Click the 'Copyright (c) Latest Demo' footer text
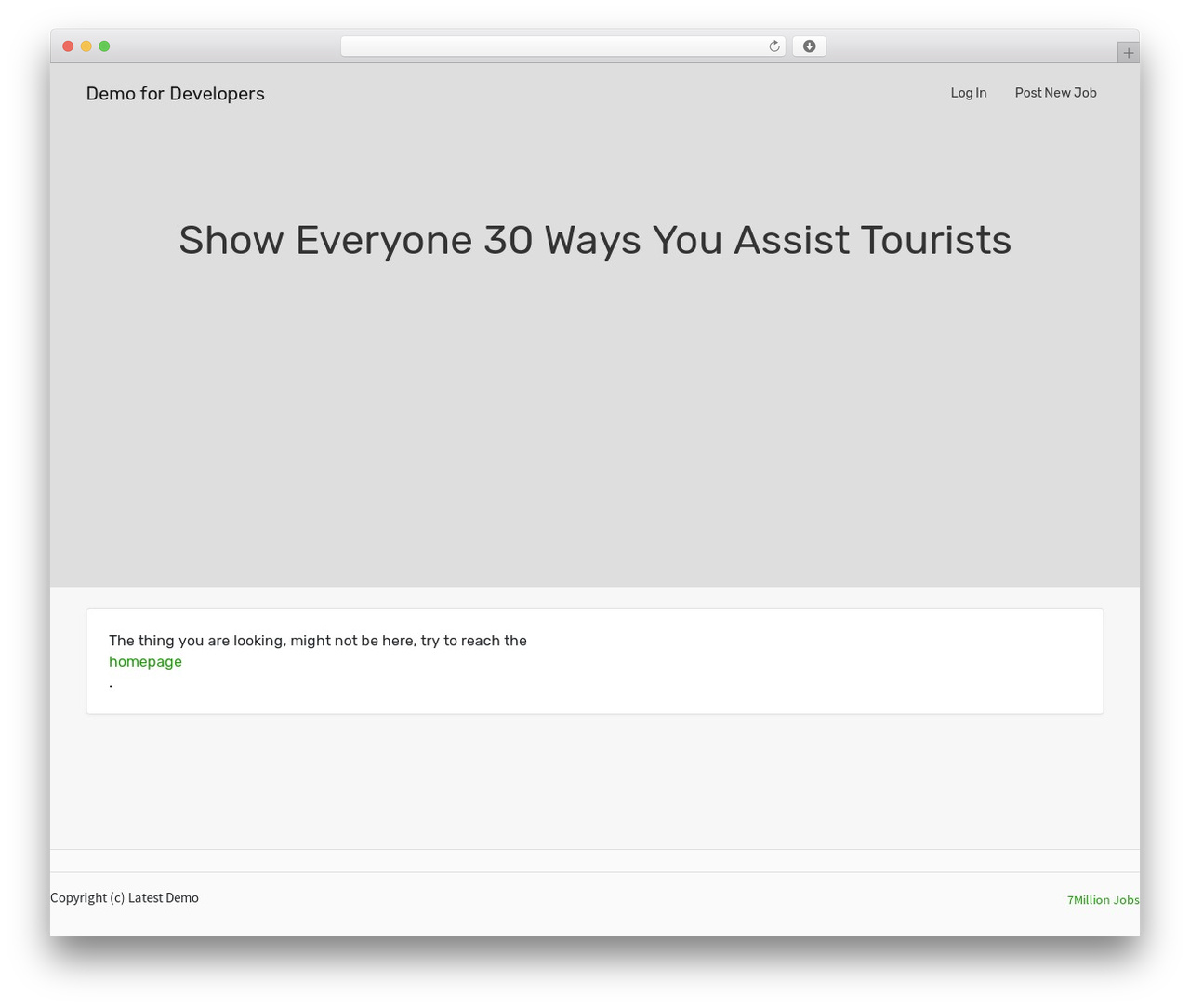 [x=125, y=897]
